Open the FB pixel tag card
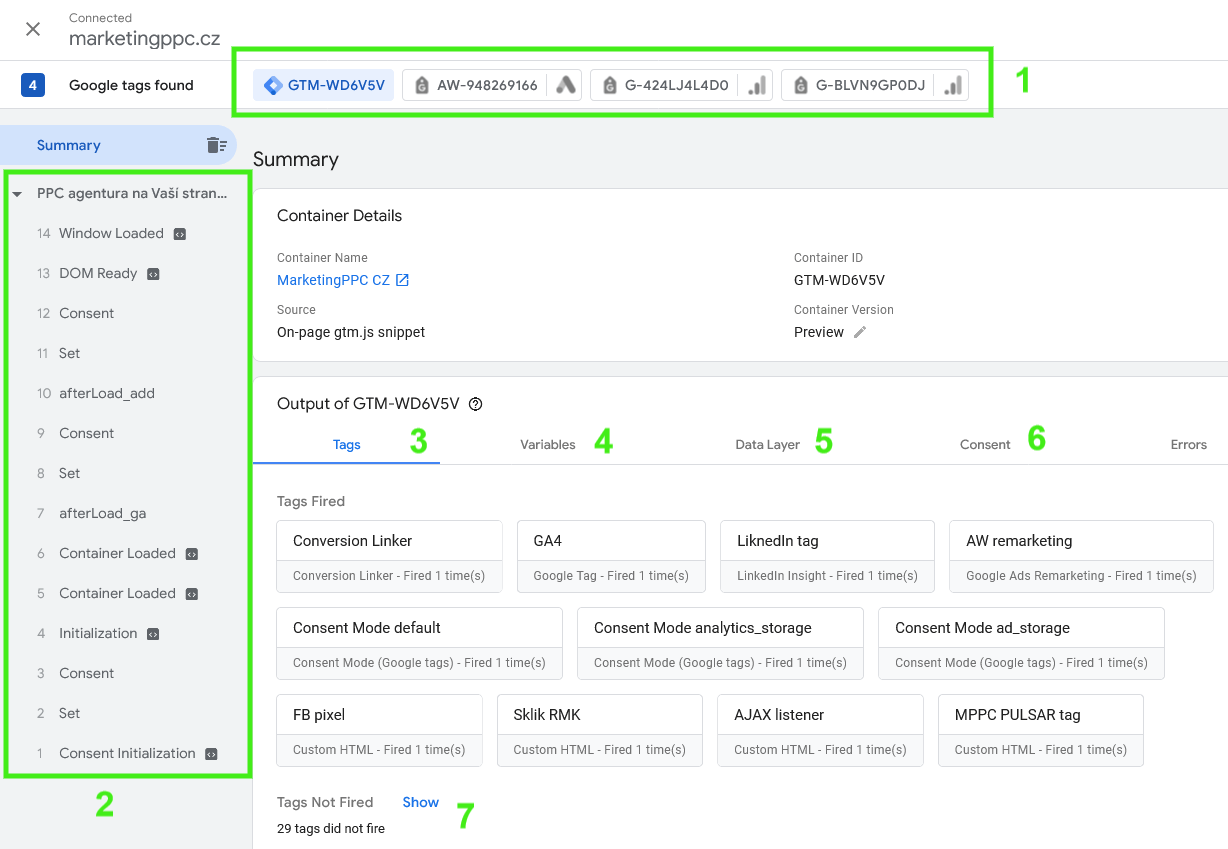The height and width of the screenshot is (849, 1228). 379,730
